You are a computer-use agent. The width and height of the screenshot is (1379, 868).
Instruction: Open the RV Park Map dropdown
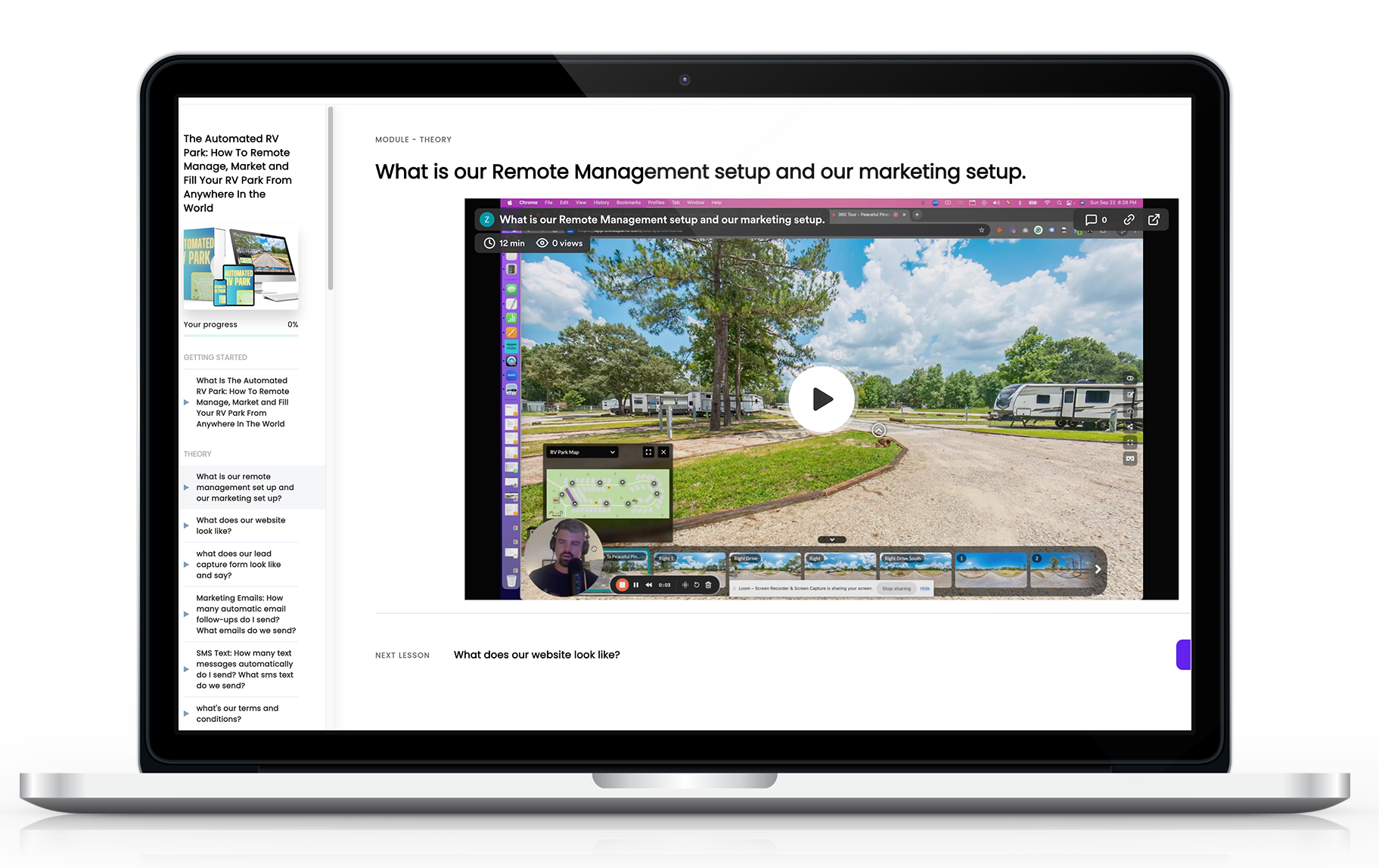582,452
